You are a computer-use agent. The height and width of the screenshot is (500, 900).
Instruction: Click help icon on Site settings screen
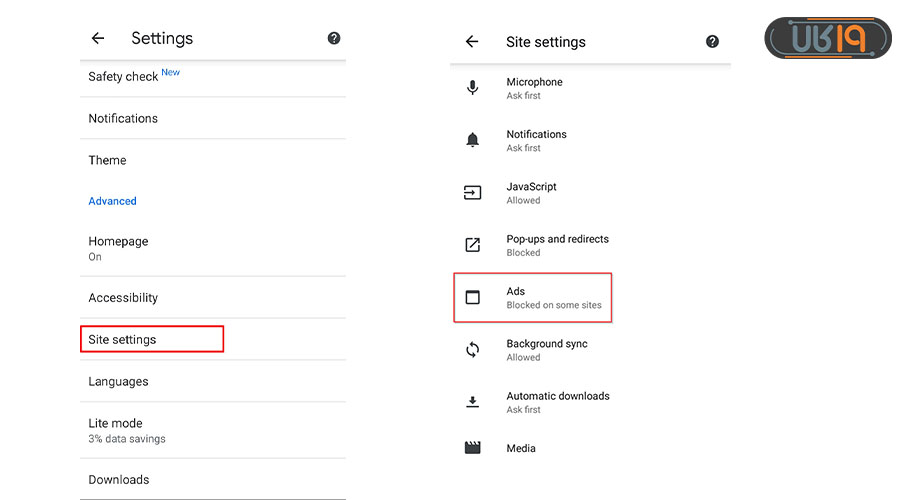click(x=712, y=42)
